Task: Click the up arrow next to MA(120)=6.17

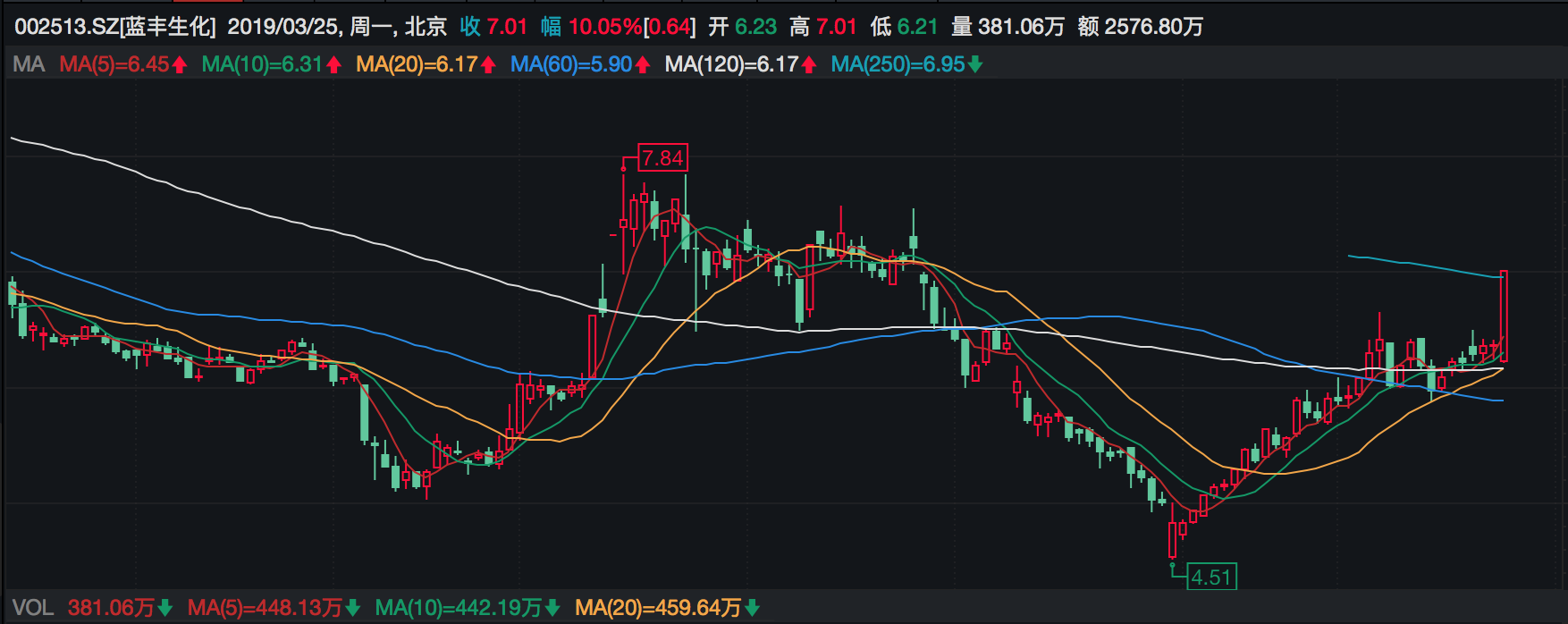Action: tap(809, 64)
